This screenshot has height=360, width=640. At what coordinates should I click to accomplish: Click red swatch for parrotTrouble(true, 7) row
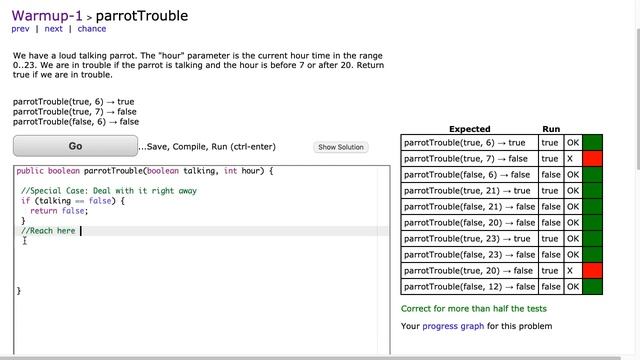pyautogui.click(x=592, y=159)
